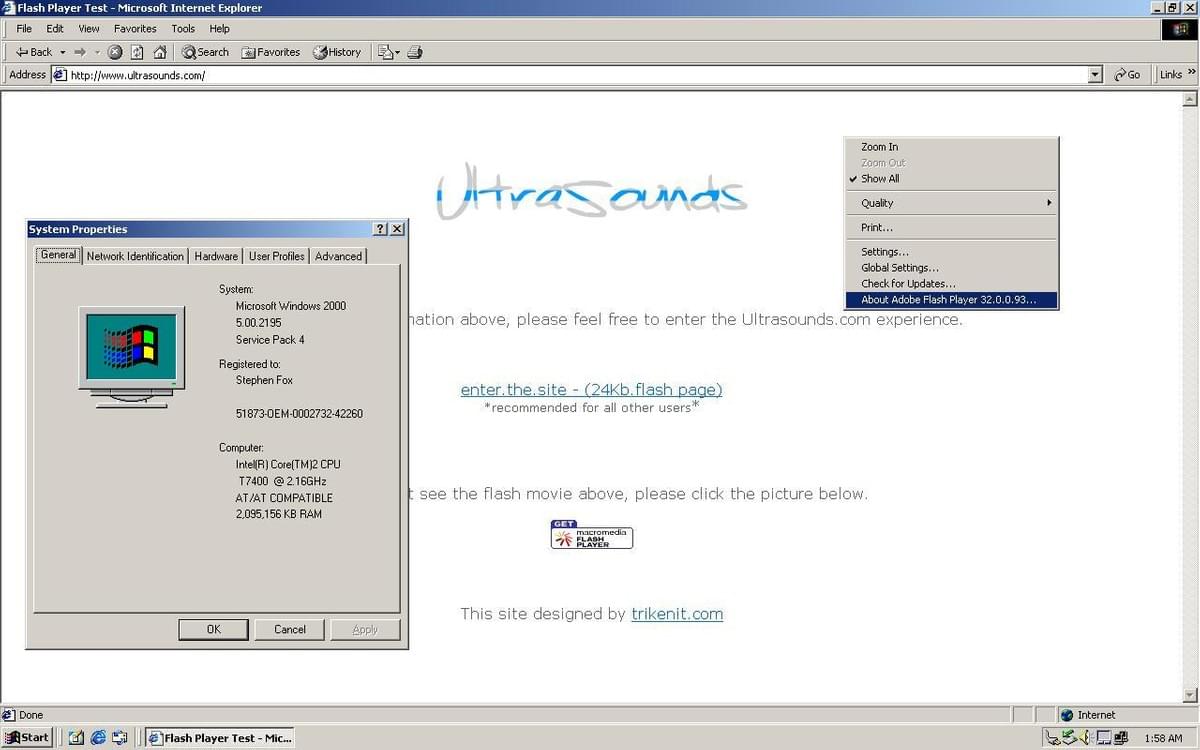Switch to the User Profiles tab
The height and width of the screenshot is (750, 1200).
coord(276,256)
